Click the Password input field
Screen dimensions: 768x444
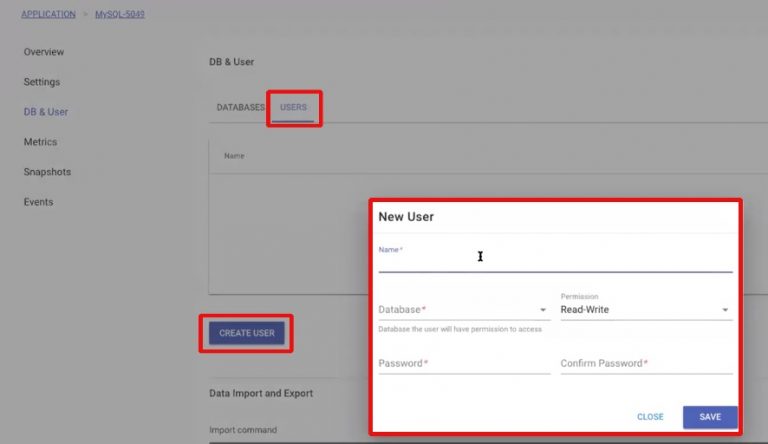pyautogui.click(x=463, y=364)
